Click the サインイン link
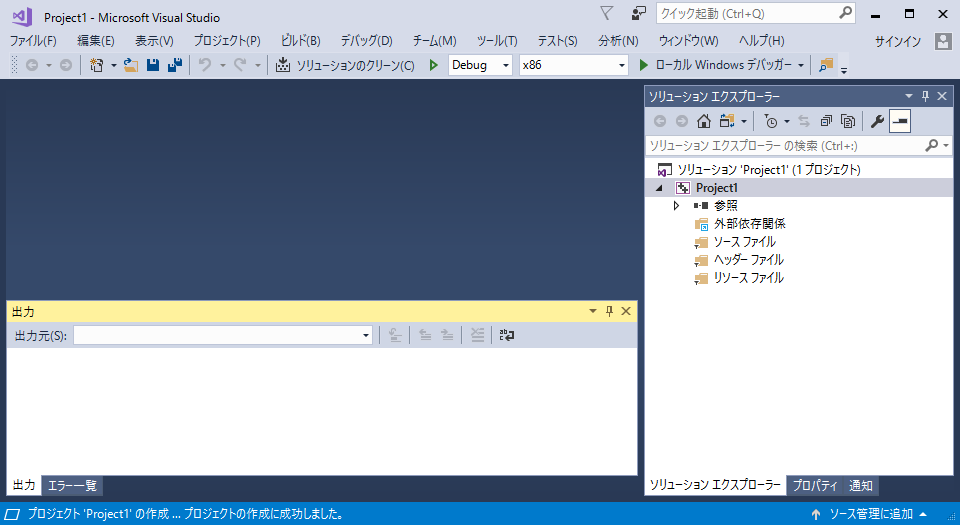 [x=898, y=42]
